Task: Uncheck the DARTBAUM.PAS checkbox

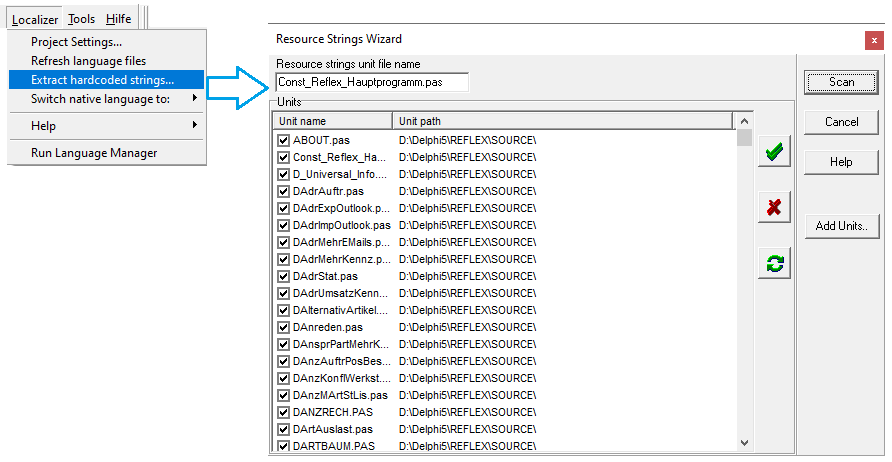Action: click(x=283, y=446)
